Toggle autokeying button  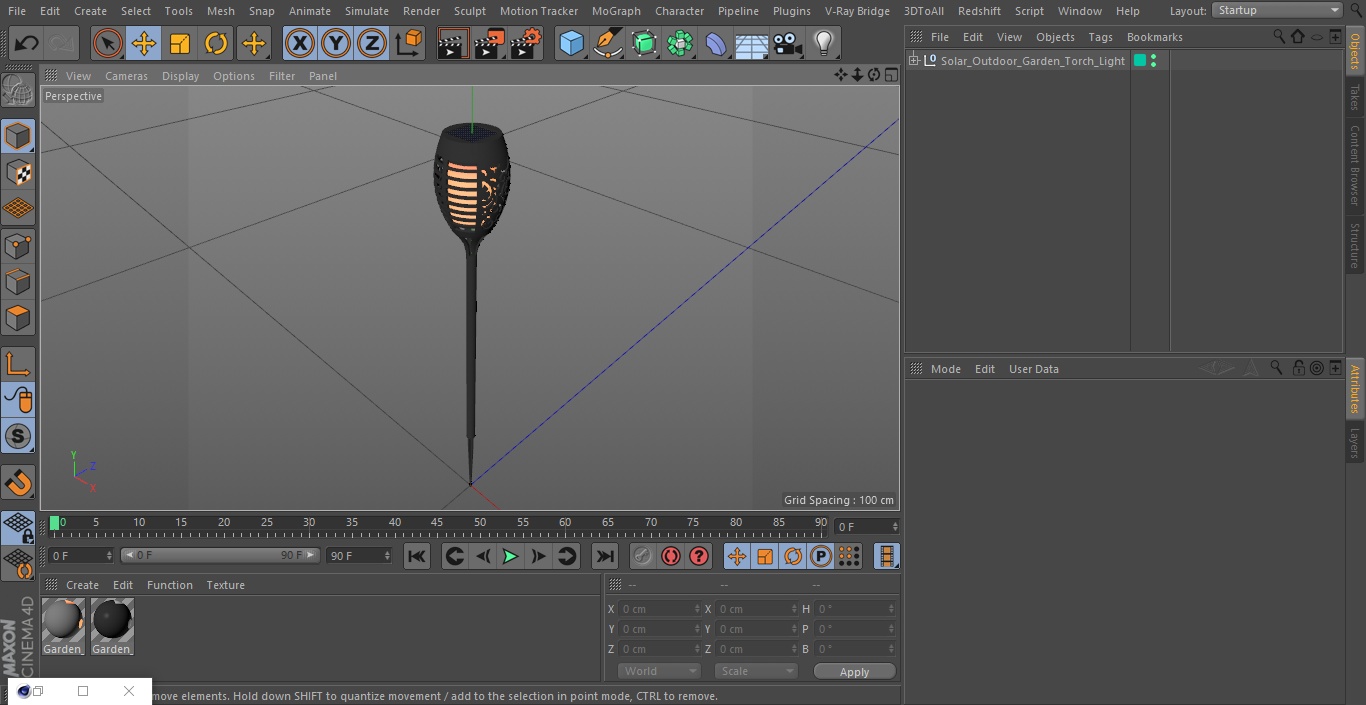tap(671, 556)
